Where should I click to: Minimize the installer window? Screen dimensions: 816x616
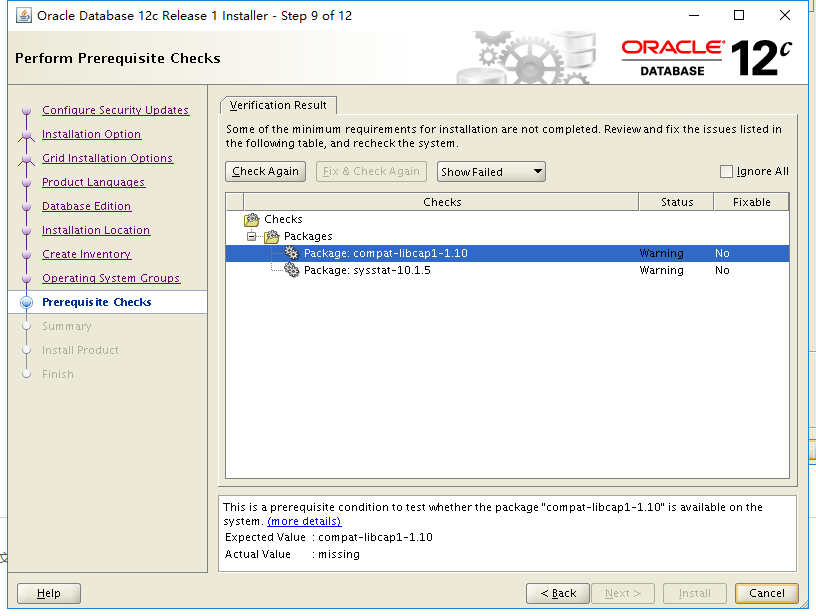pos(694,16)
